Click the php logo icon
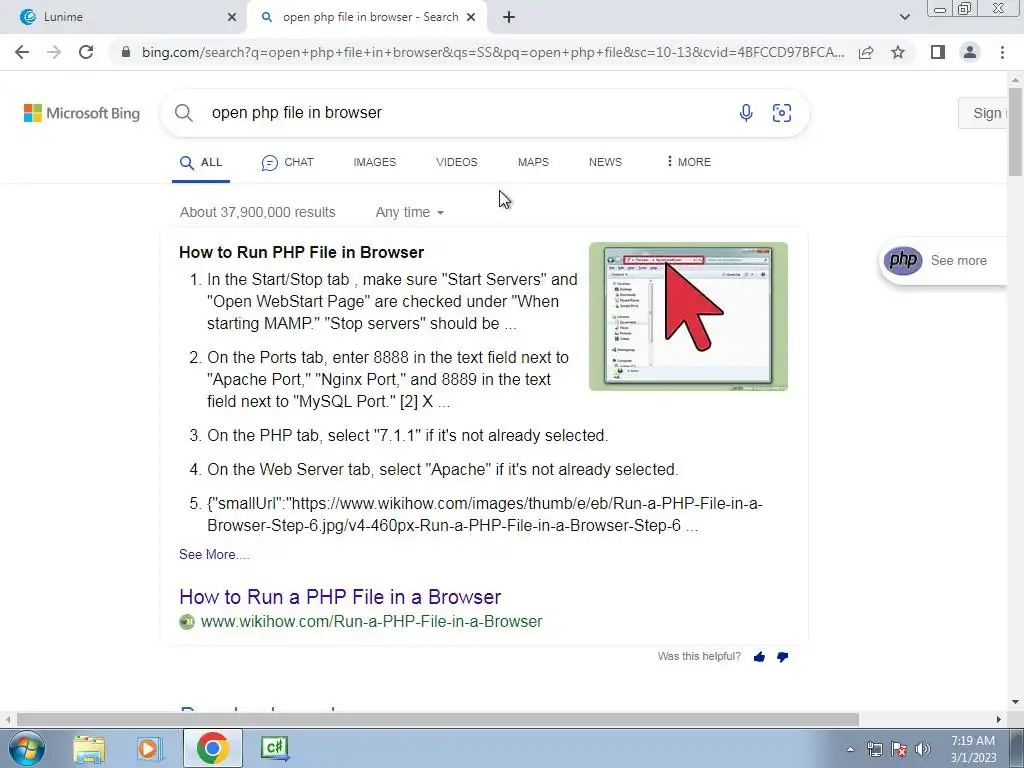Image resolution: width=1024 pixels, height=768 pixels. (x=903, y=261)
